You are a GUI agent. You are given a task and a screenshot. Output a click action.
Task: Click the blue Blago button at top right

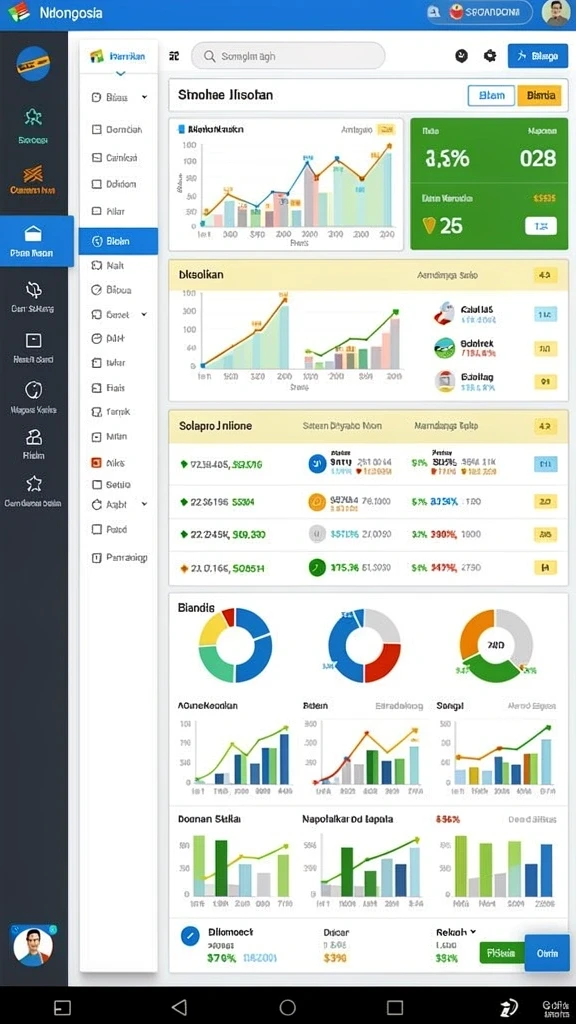(537, 56)
